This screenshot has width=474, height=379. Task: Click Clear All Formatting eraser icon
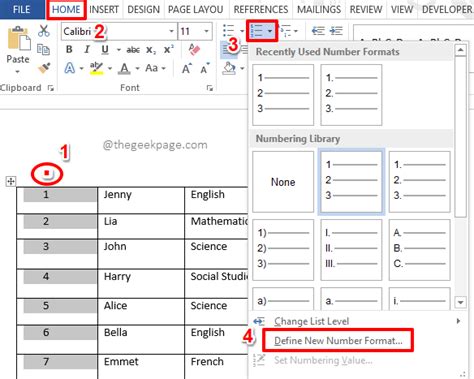(194, 49)
